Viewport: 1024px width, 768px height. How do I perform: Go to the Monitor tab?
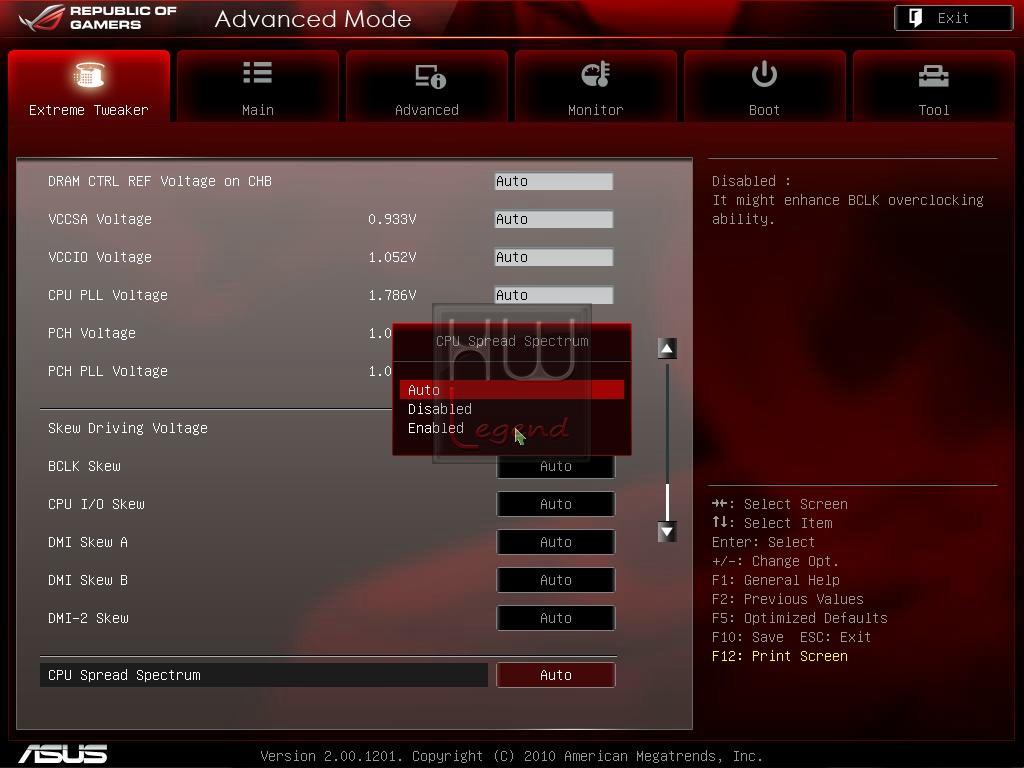596,86
